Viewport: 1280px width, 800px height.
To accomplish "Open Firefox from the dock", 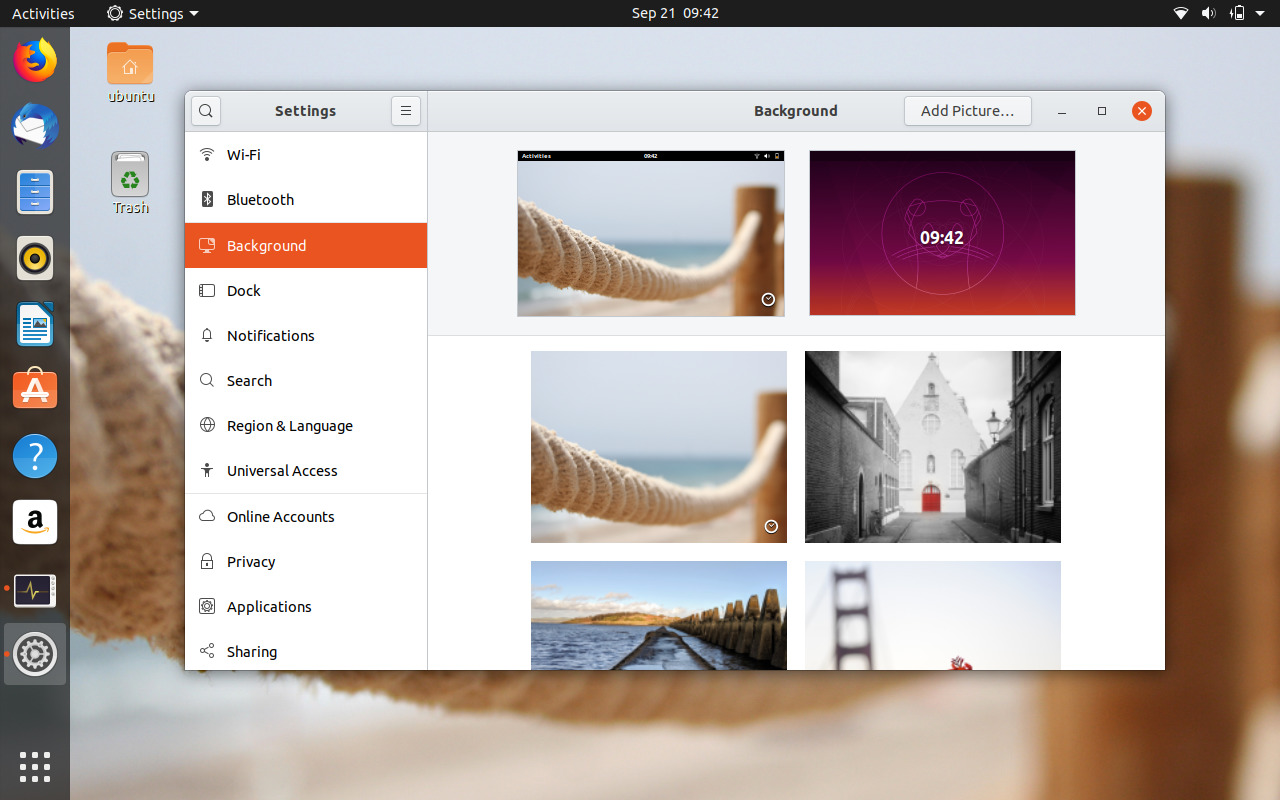I will pos(35,61).
